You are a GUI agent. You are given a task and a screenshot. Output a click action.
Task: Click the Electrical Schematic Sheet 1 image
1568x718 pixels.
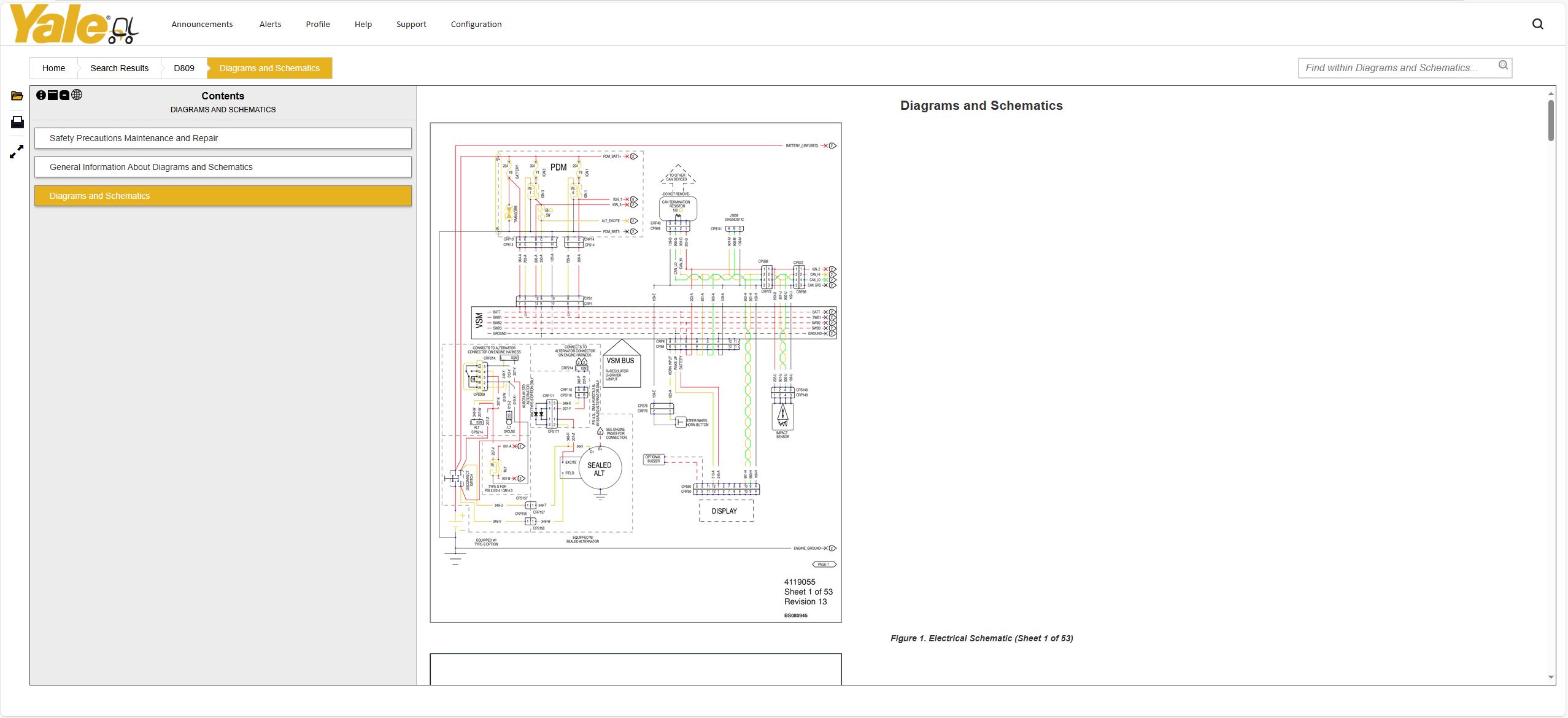[635, 373]
